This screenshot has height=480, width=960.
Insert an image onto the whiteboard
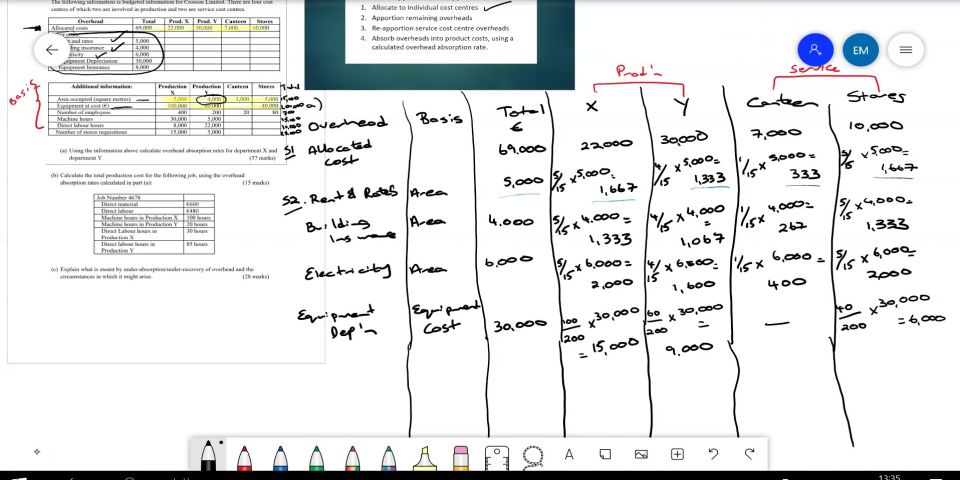(x=641, y=454)
